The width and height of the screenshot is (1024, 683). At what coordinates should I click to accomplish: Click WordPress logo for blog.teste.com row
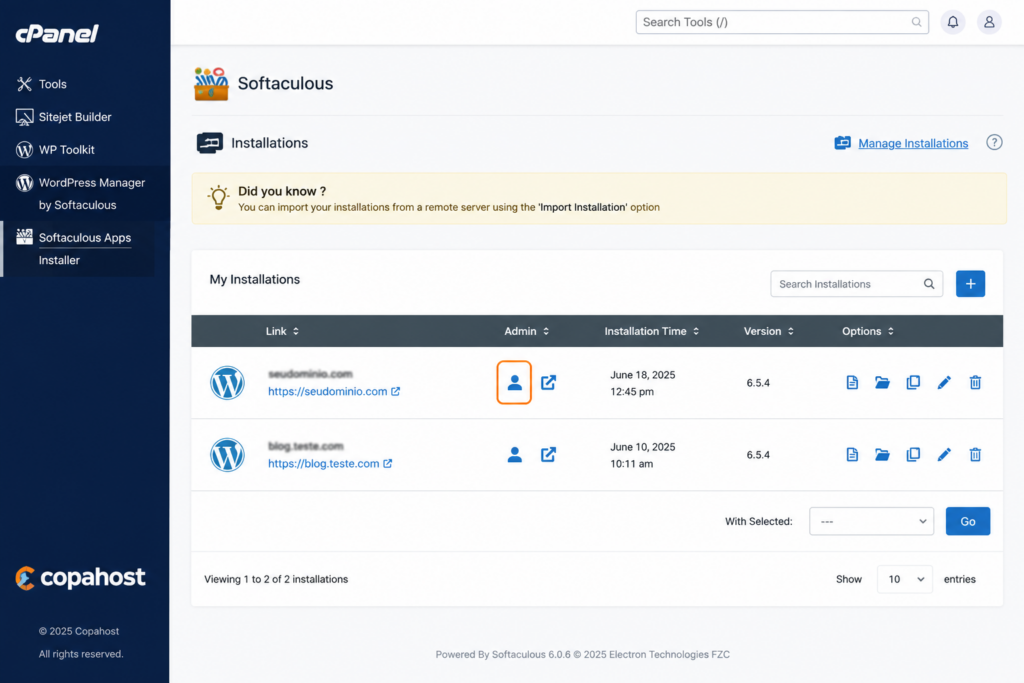(227, 454)
